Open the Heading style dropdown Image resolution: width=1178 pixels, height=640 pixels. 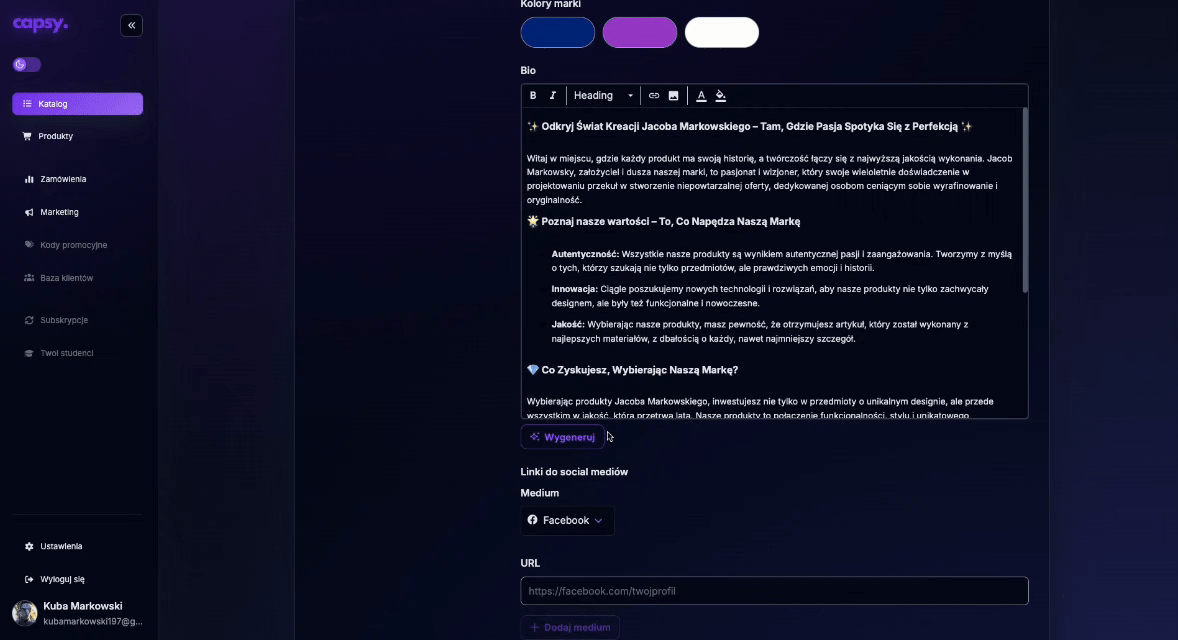[603, 96]
